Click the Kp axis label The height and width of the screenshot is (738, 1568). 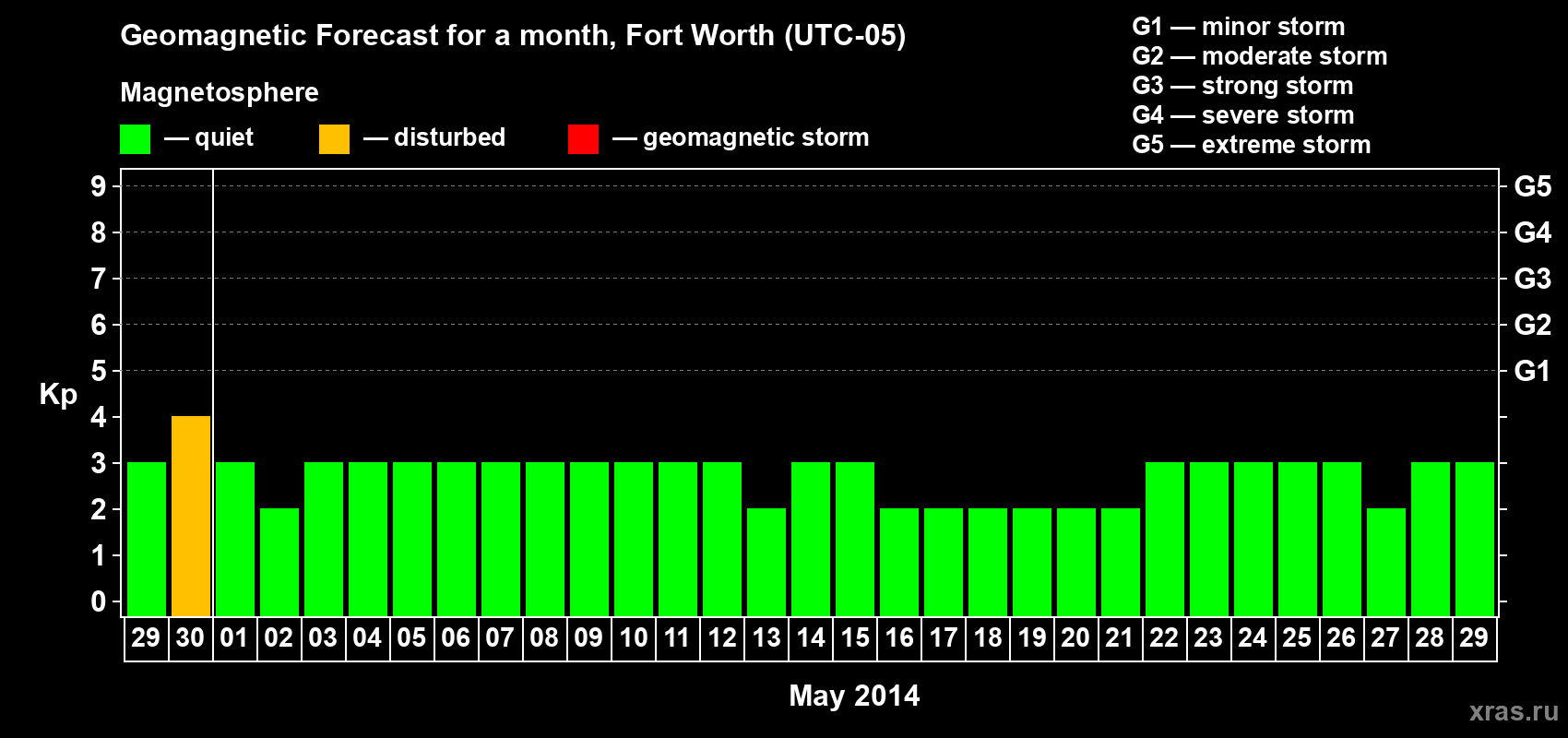(58, 395)
